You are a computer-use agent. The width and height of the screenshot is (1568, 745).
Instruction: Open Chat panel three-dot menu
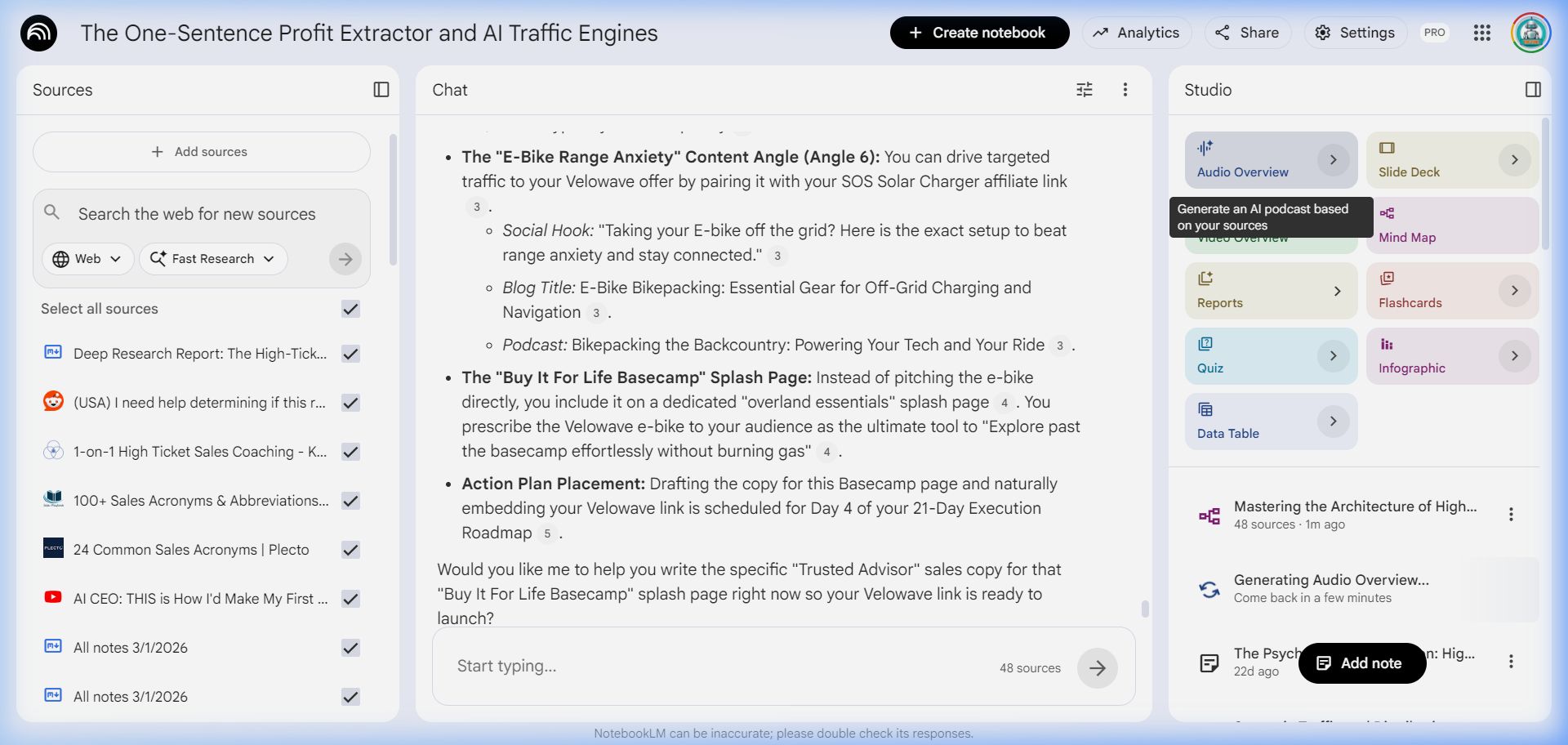(x=1125, y=90)
